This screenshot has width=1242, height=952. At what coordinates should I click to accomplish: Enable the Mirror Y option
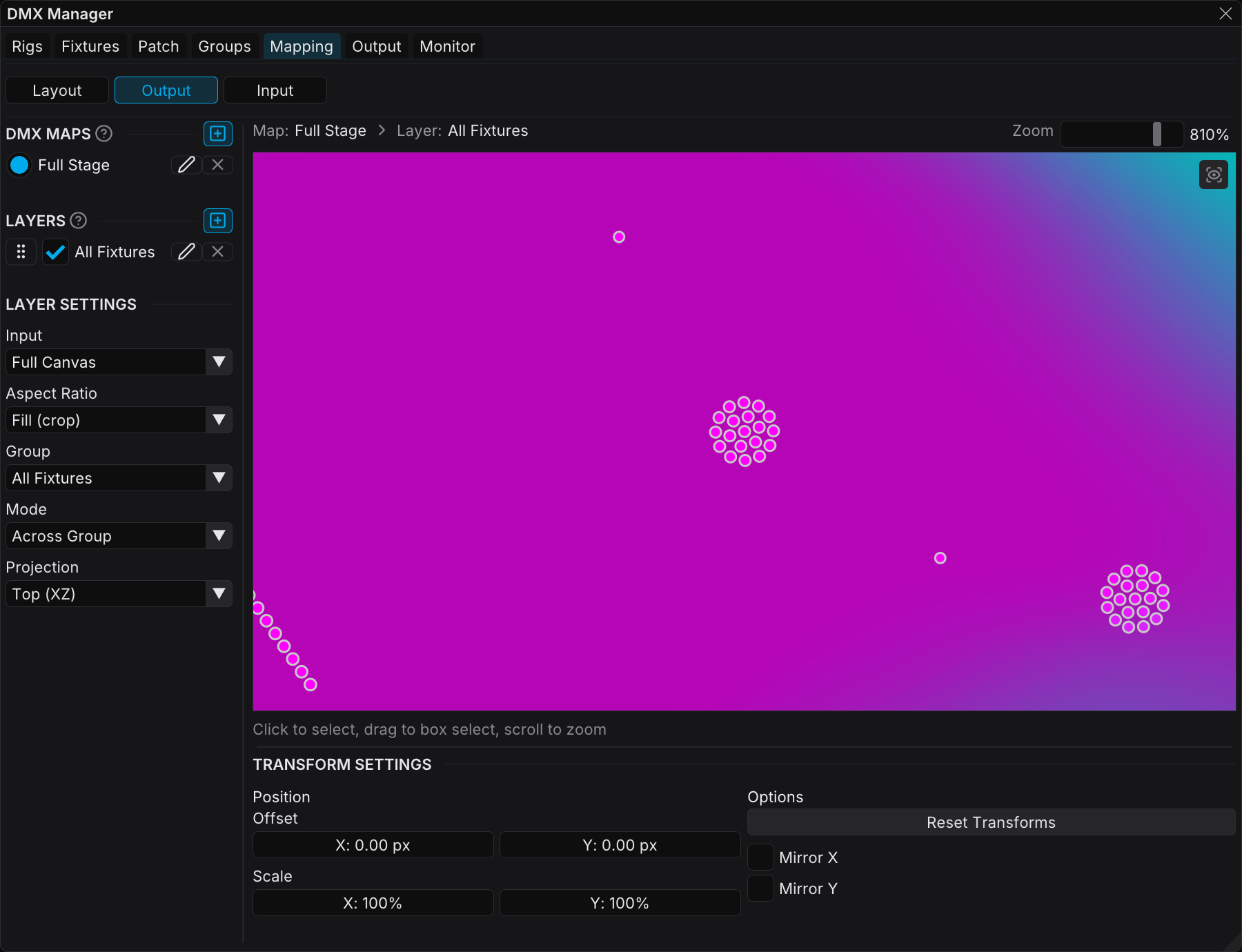(760, 889)
